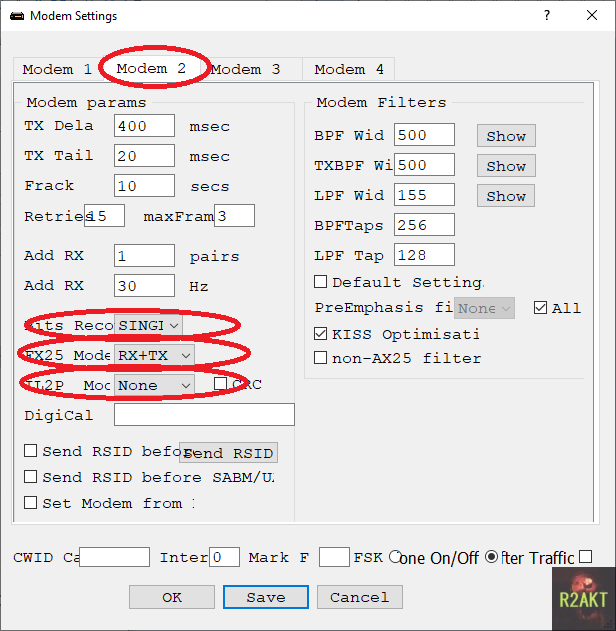616x631 pixels.
Task: Click the TX Delay input field
Action: (144, 126)
